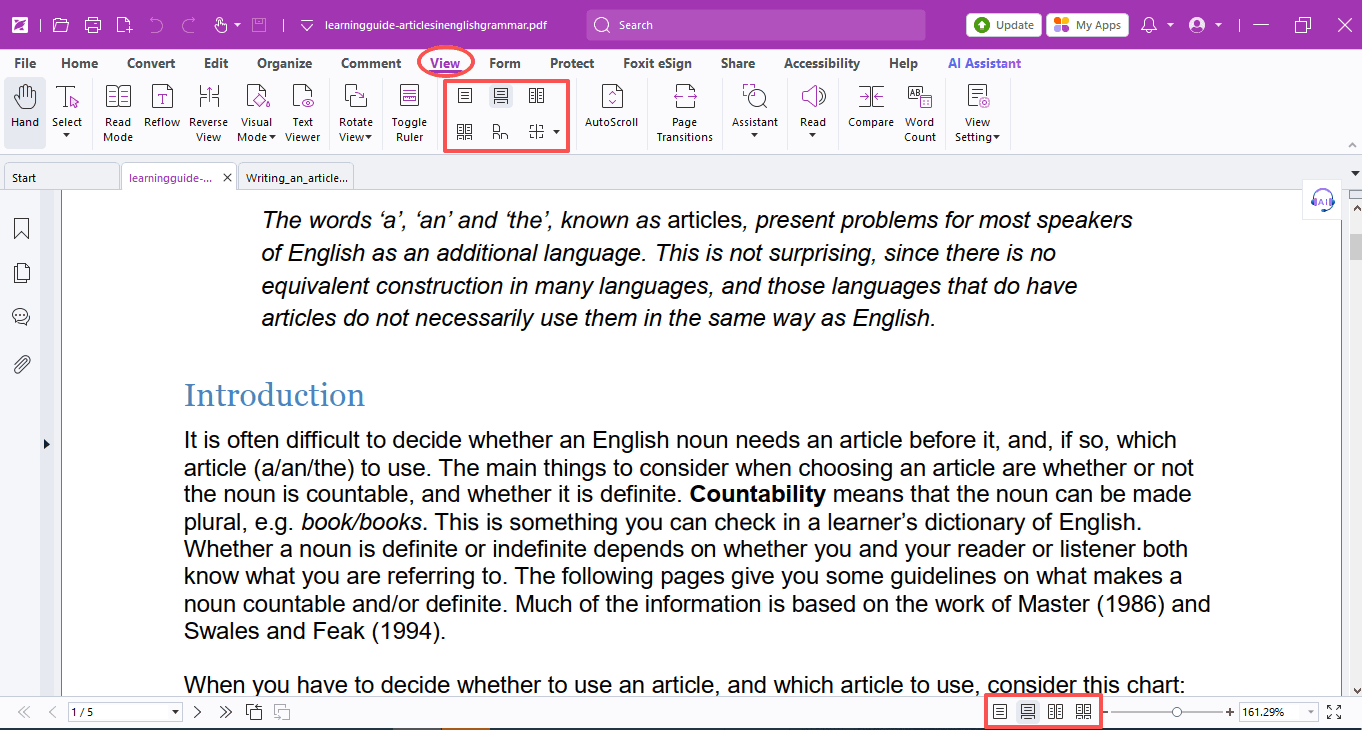
Task: Close the learningguide document tab
Action: pyautogui.click(x=227, y=178)
